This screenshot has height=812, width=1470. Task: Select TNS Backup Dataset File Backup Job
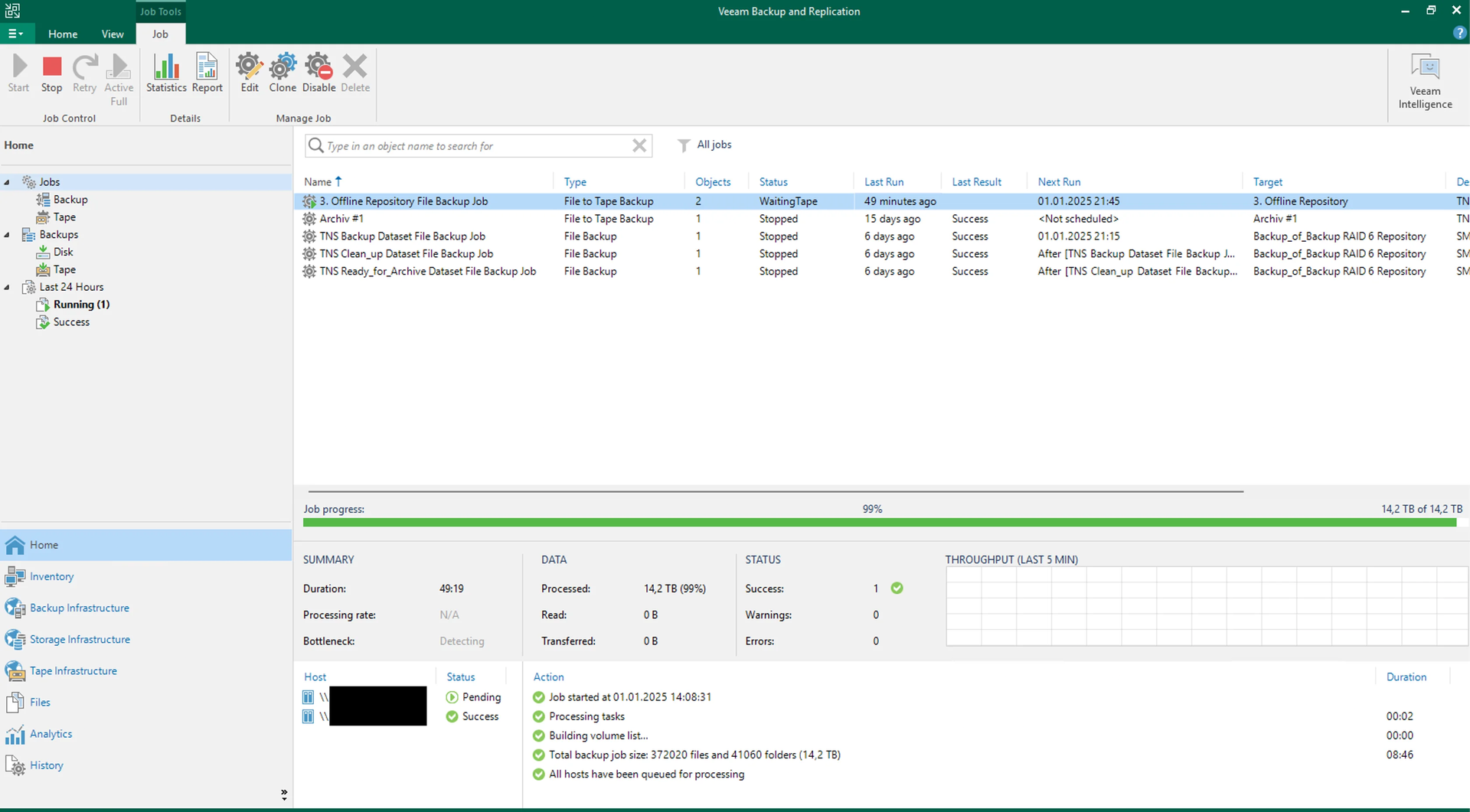point(881,236)
